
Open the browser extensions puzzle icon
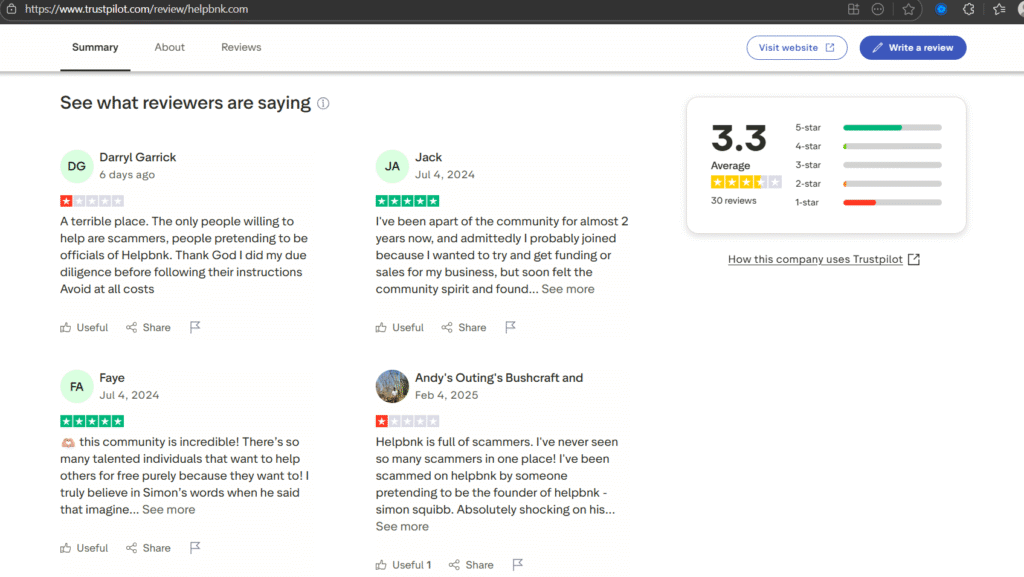[968, 9]
